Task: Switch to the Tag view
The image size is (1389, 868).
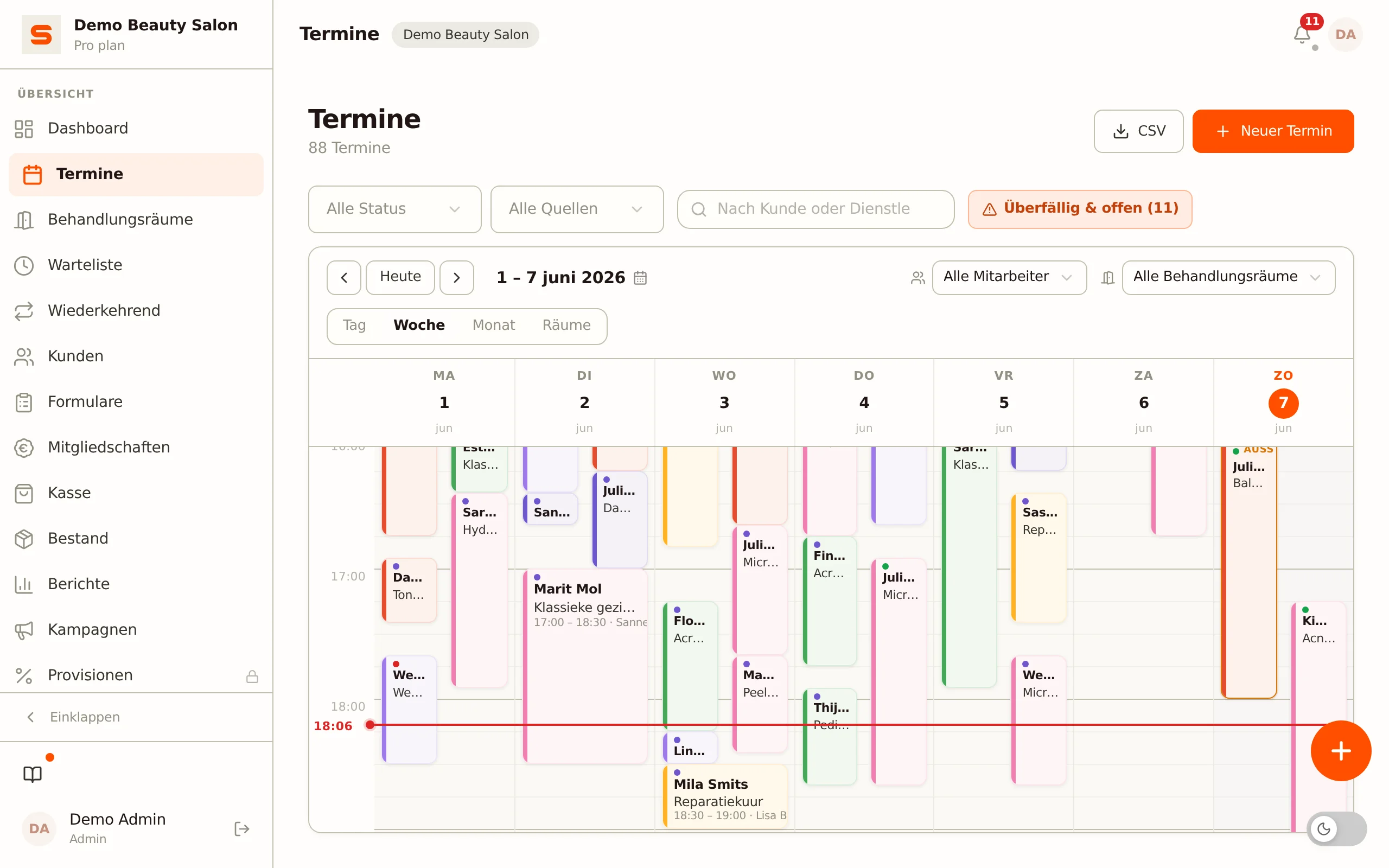Action: pyautogui.click(x=354, y=325)
